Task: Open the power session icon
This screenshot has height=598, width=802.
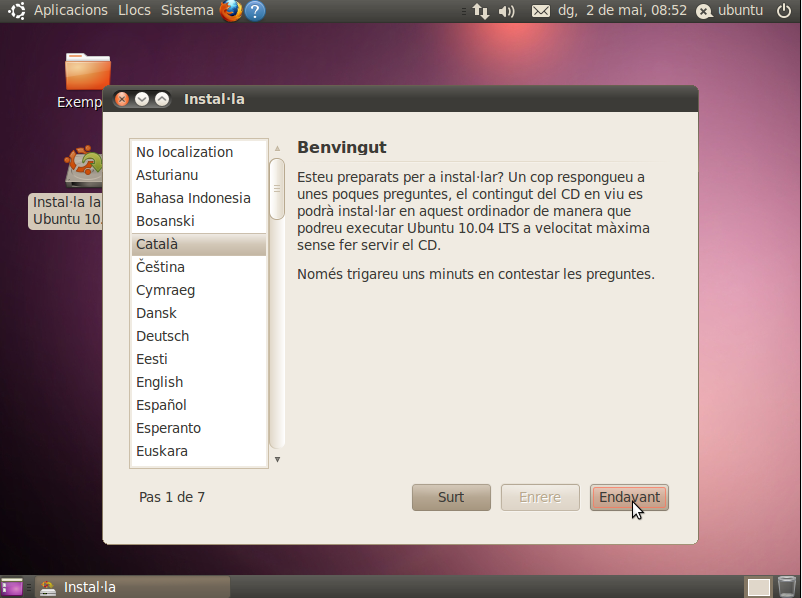Action: [x=784, y=11]
